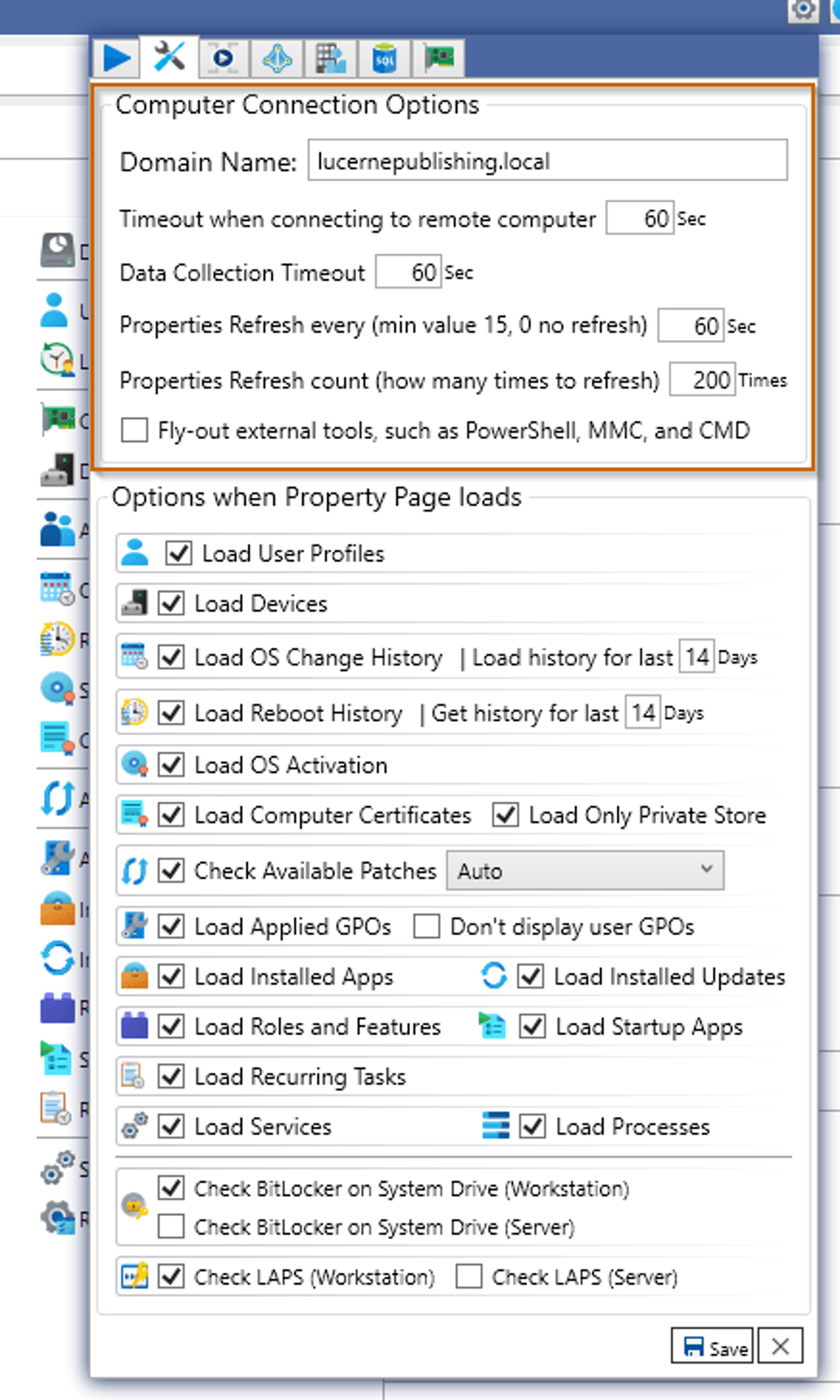The image size is (840, 1400).
Task: Click the clock icon beside Reboot History
Action: click(135, 712)
